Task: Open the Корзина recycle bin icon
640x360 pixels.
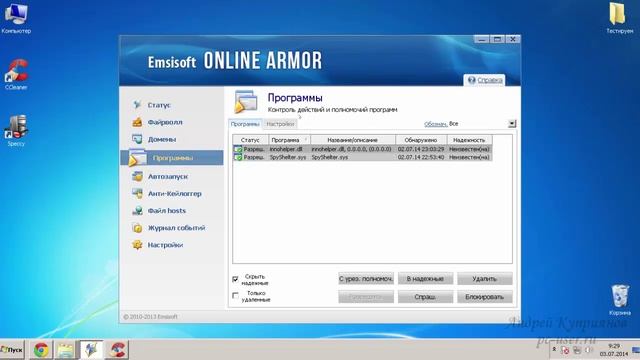Action: click(620, 300)
